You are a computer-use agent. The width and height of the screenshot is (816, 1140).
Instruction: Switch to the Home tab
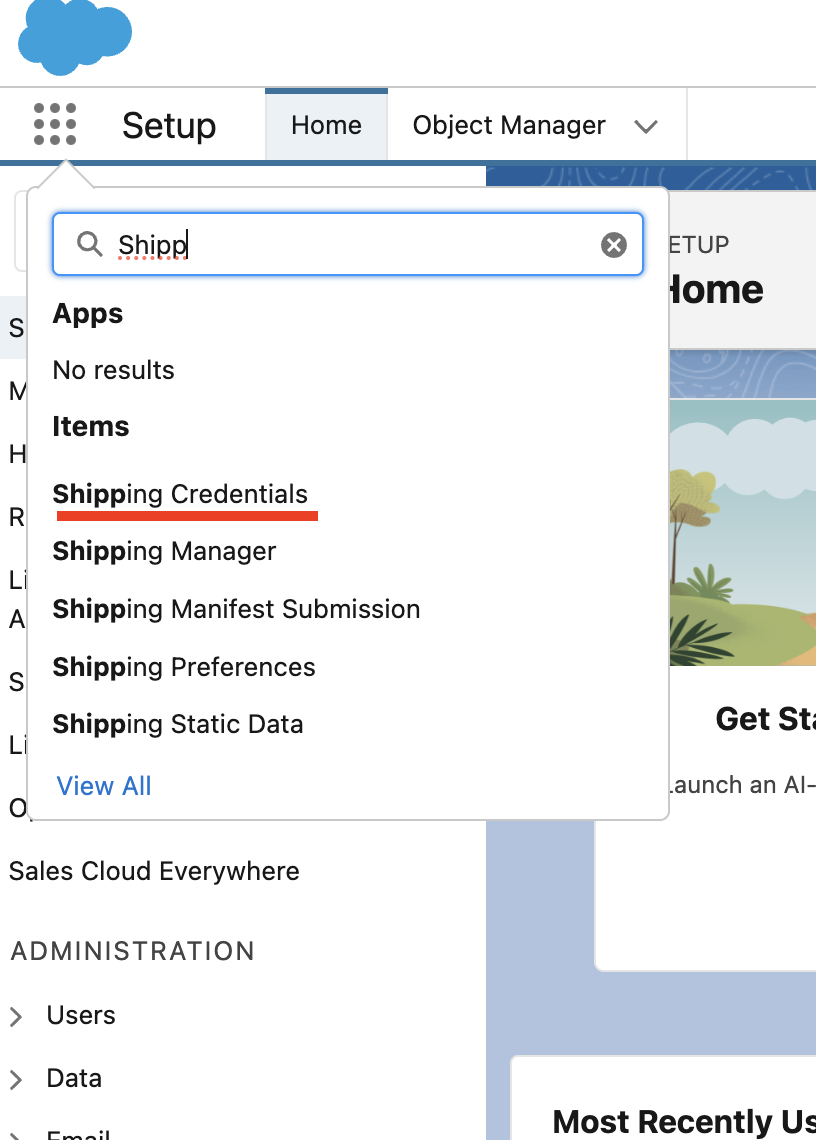click(x=326, y=124)
